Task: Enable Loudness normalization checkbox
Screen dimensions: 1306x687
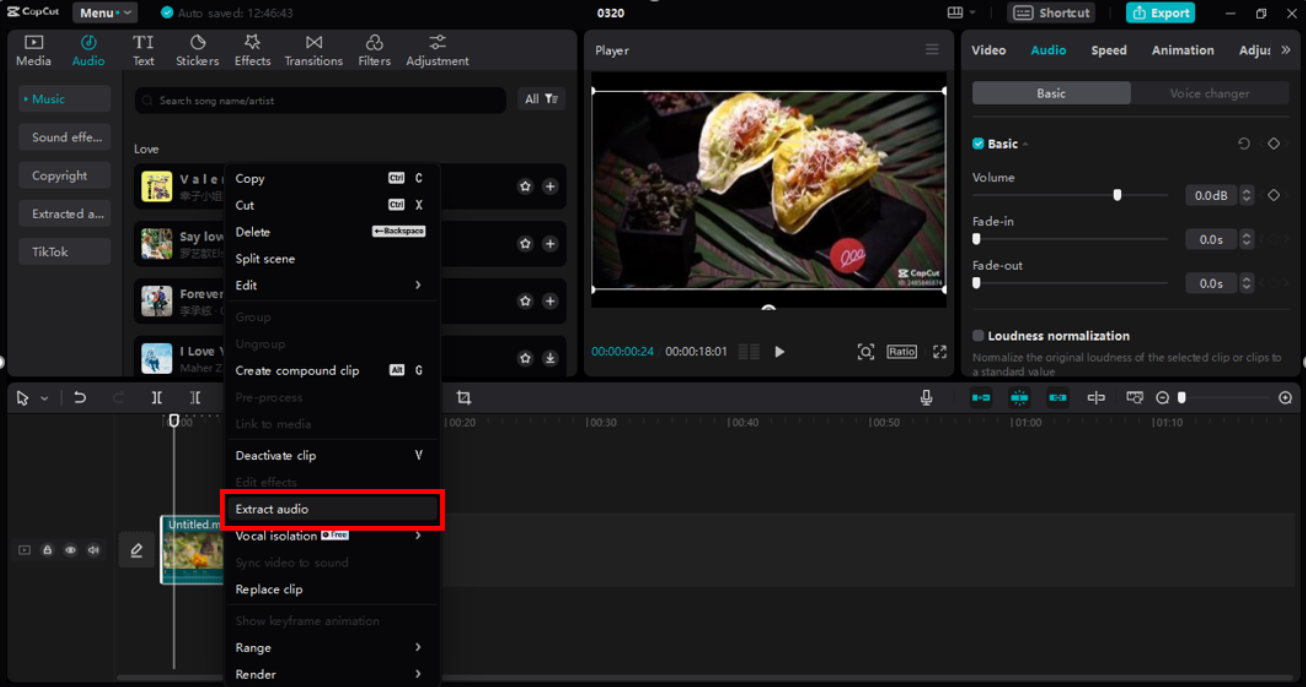Action: tap(978, 336)
